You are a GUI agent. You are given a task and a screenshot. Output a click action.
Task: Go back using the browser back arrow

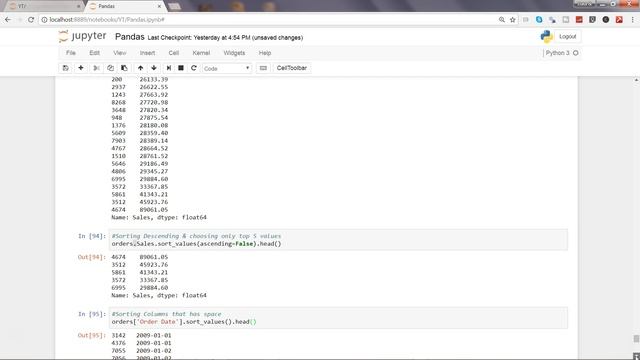pyautogui.click(x=8, y=20)
